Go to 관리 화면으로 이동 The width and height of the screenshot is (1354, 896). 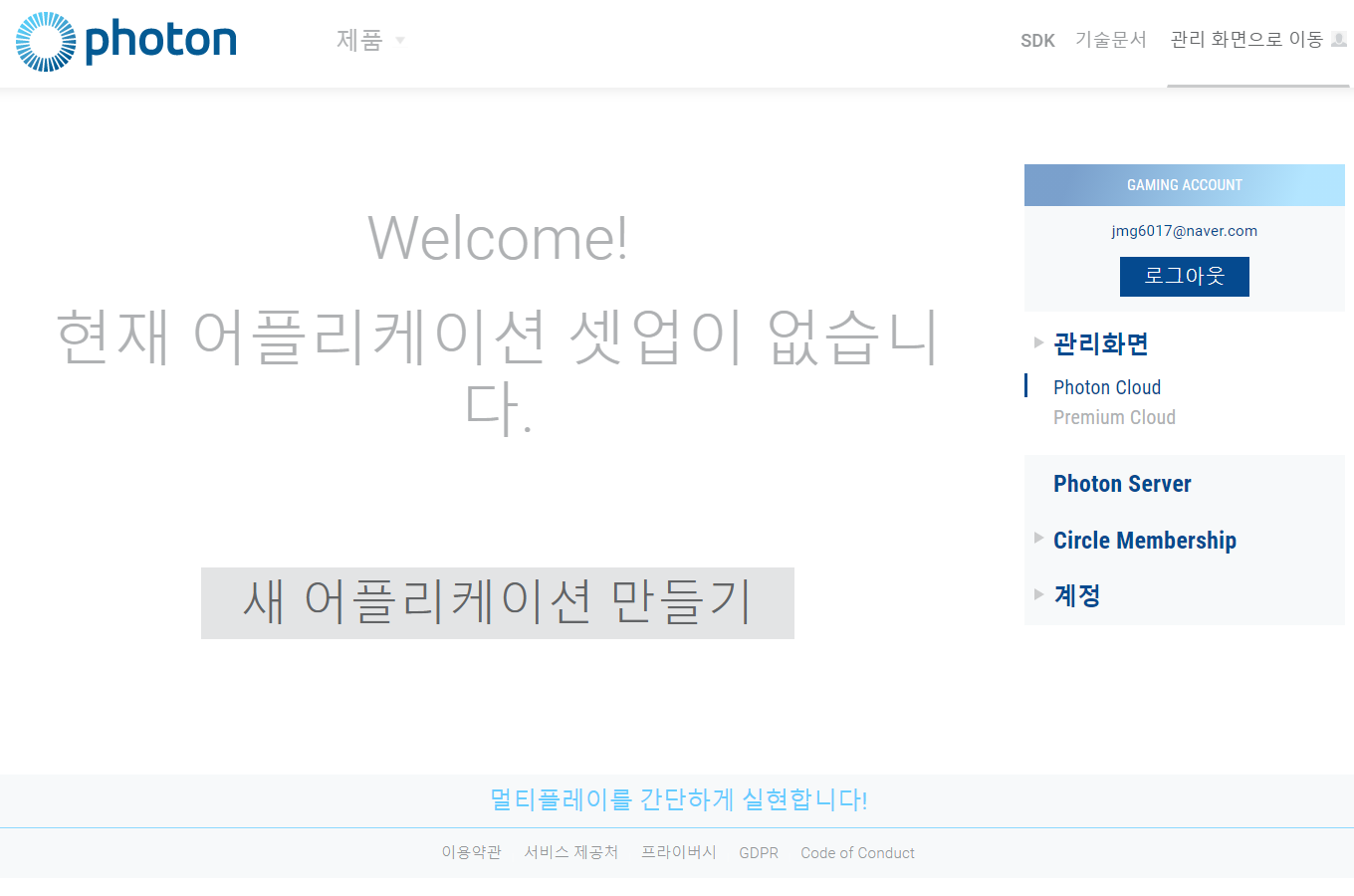click(1246, 40)
